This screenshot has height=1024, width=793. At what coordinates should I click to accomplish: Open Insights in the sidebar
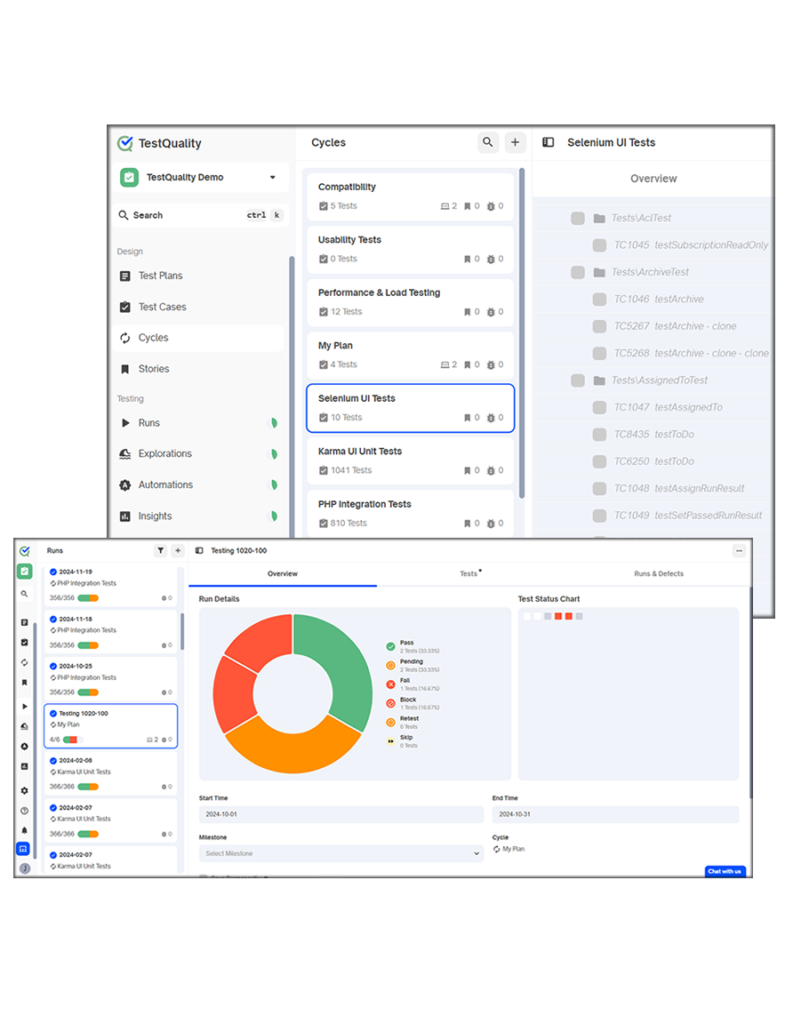coord(155,516)
